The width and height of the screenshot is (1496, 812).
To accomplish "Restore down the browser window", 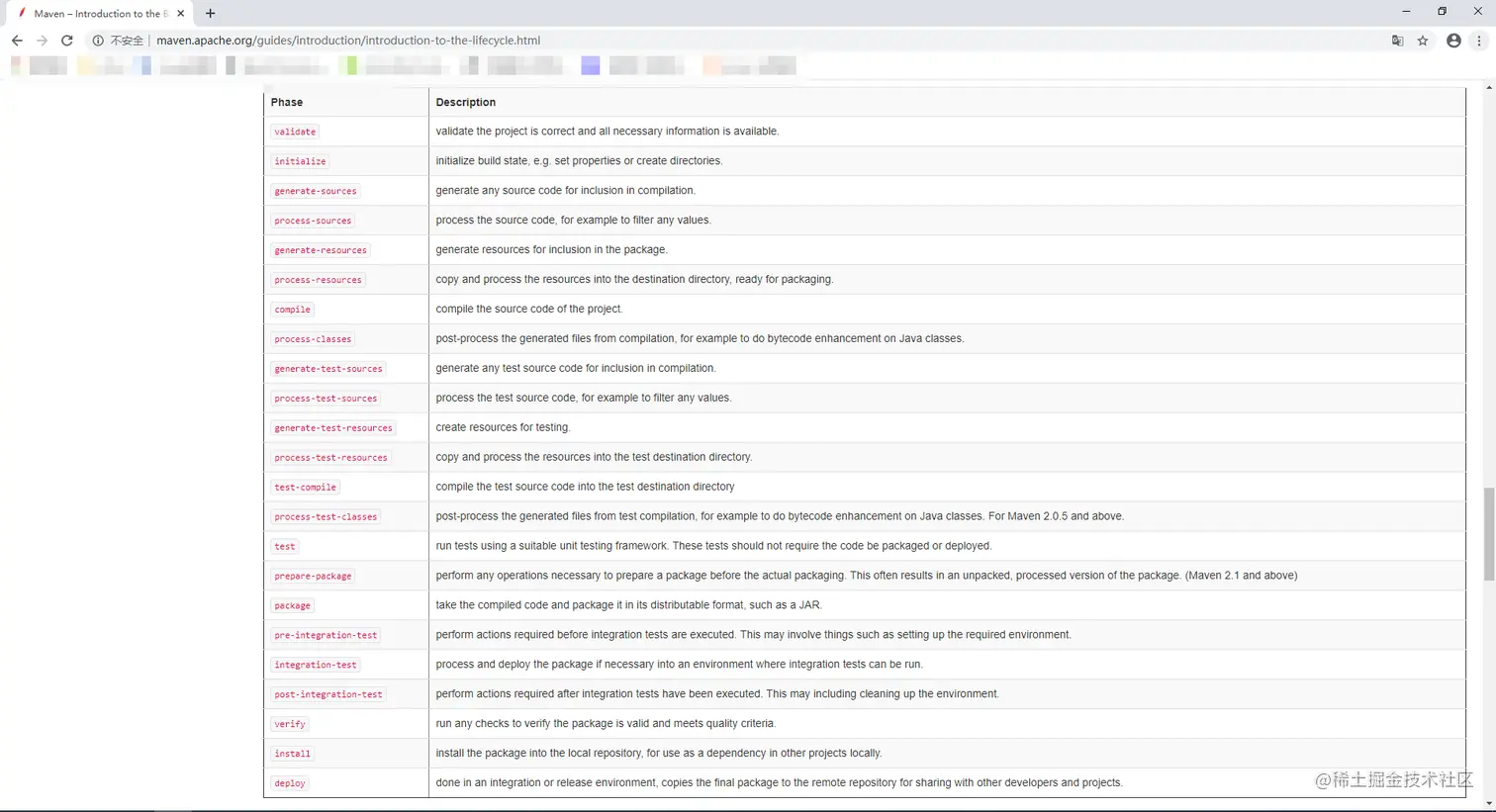I will pos(1442,11).
